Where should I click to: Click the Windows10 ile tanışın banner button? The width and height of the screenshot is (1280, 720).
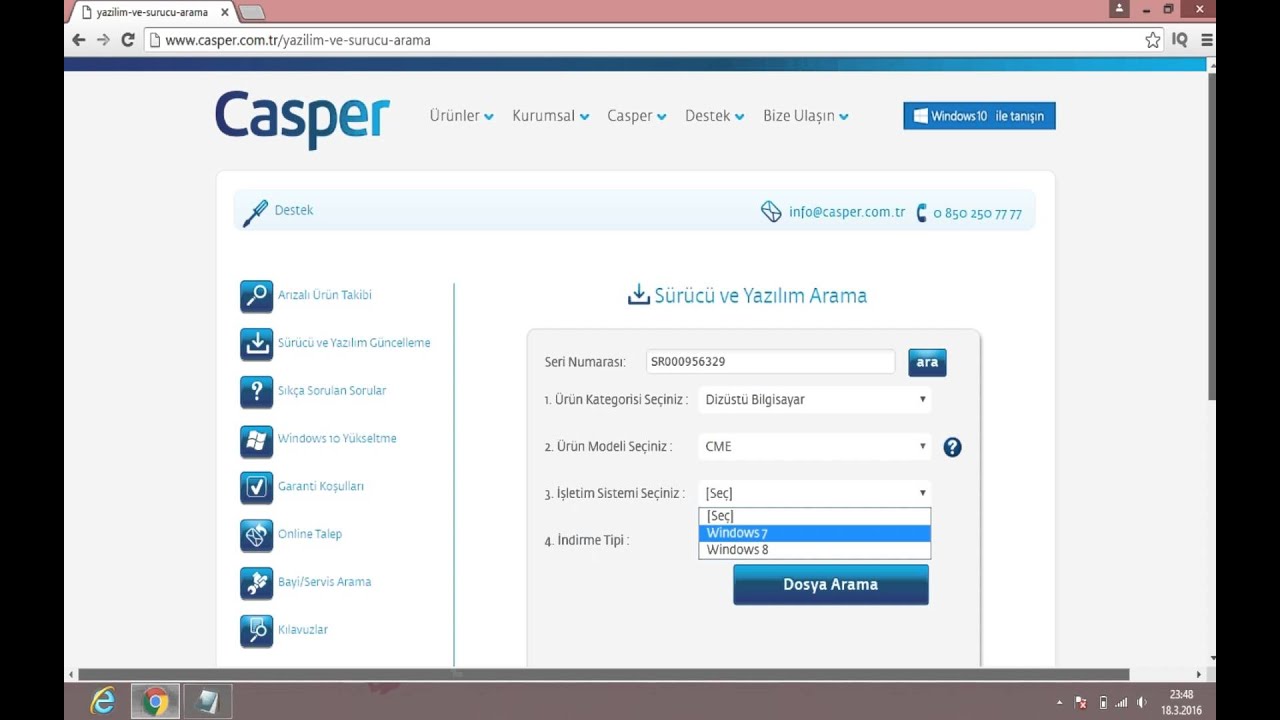(979, 116)
